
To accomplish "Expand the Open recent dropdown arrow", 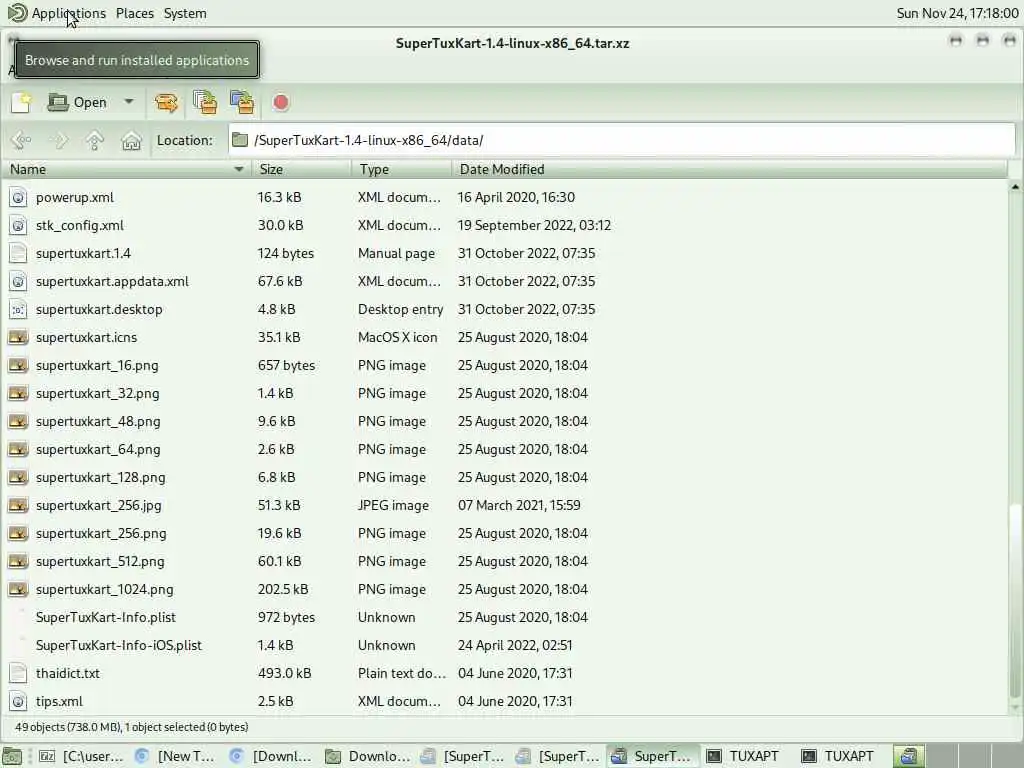I will (x=129, y=102).
